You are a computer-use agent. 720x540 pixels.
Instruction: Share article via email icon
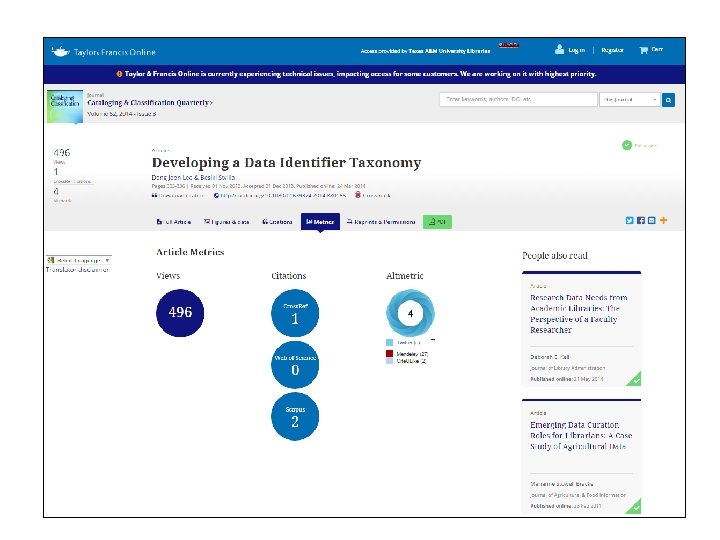[652, 220]
